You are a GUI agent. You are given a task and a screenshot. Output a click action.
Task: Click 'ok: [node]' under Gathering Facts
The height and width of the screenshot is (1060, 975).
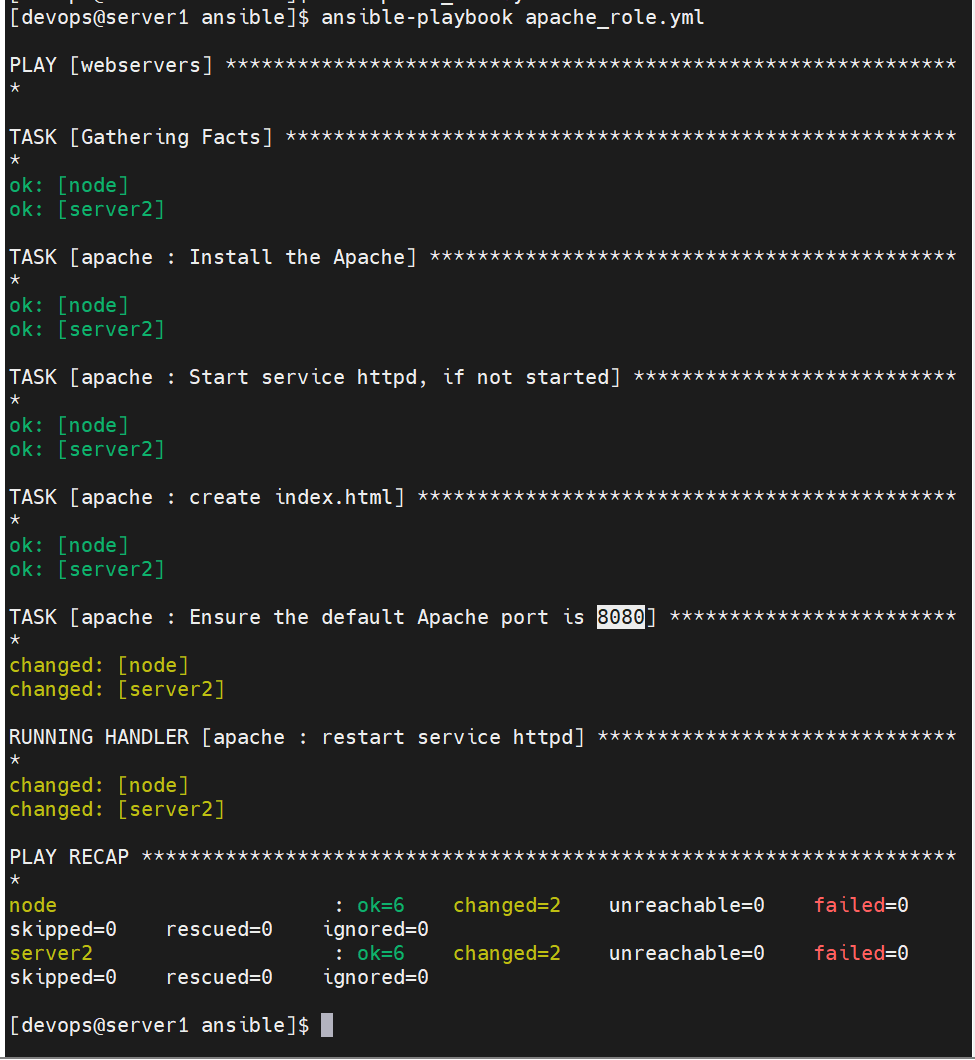coord(68,185)
